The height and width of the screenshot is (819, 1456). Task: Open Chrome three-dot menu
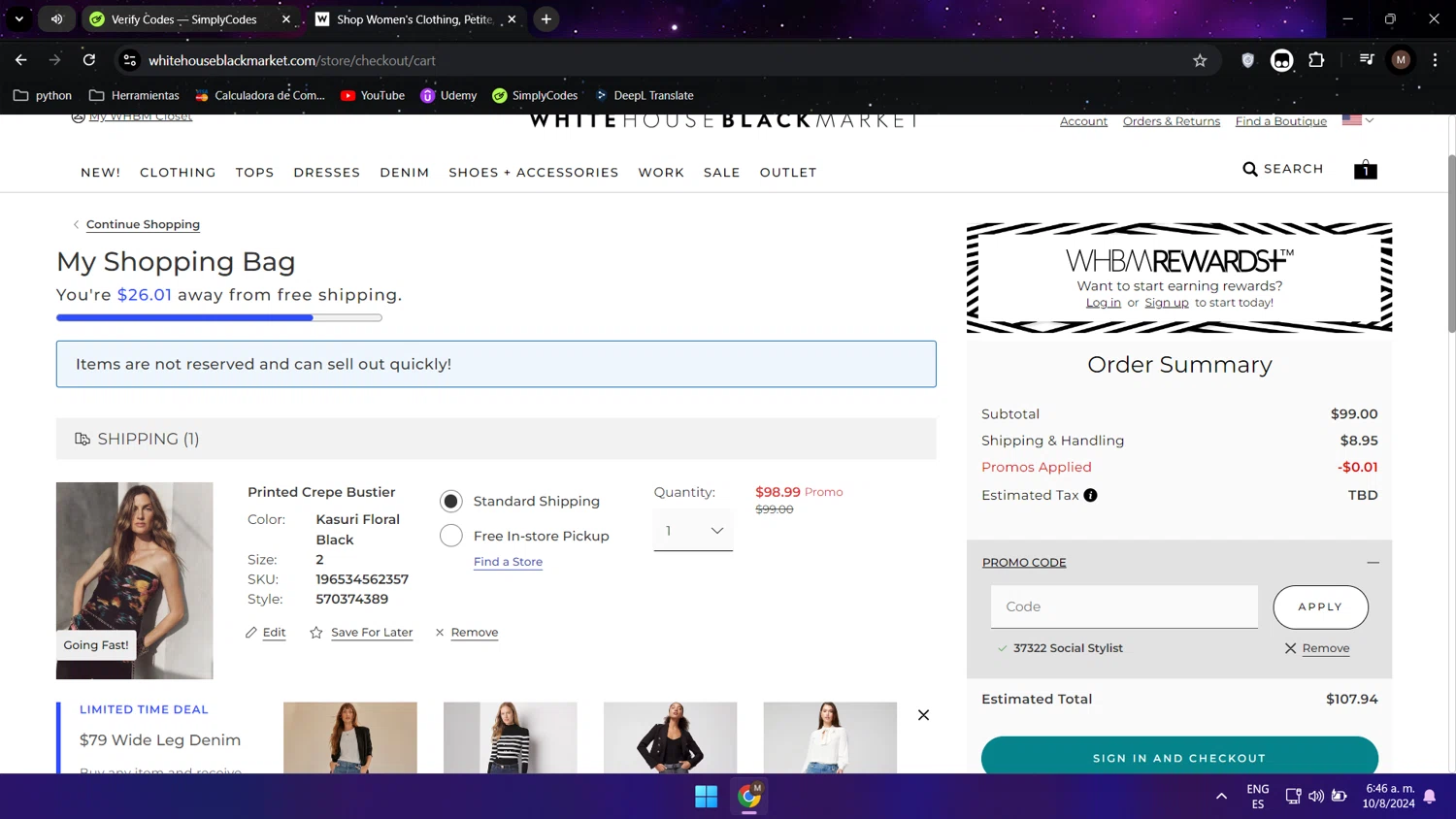tap(1435, 60)
